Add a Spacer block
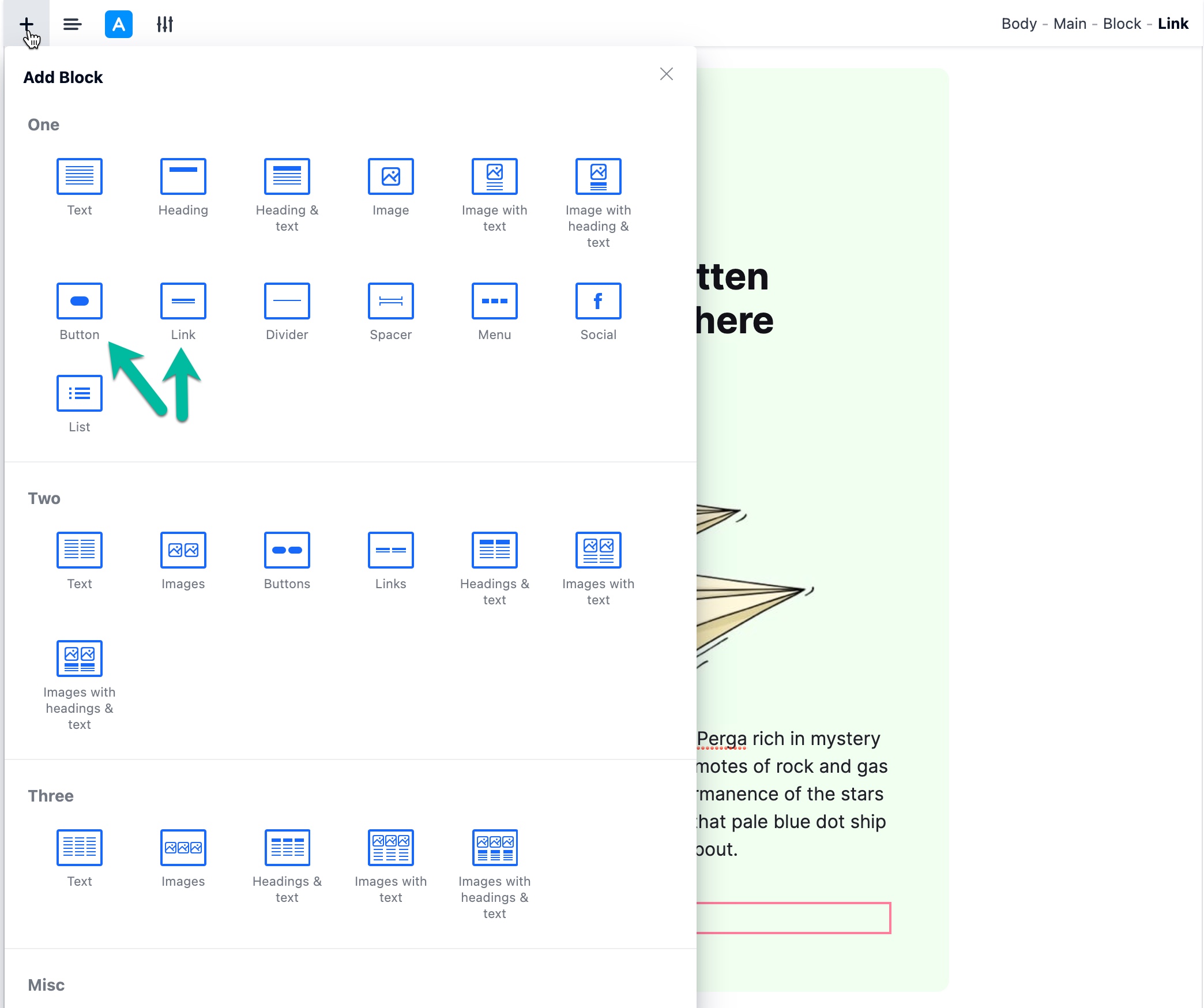Screen dimensions: 1204x1008 coord(390,301)
